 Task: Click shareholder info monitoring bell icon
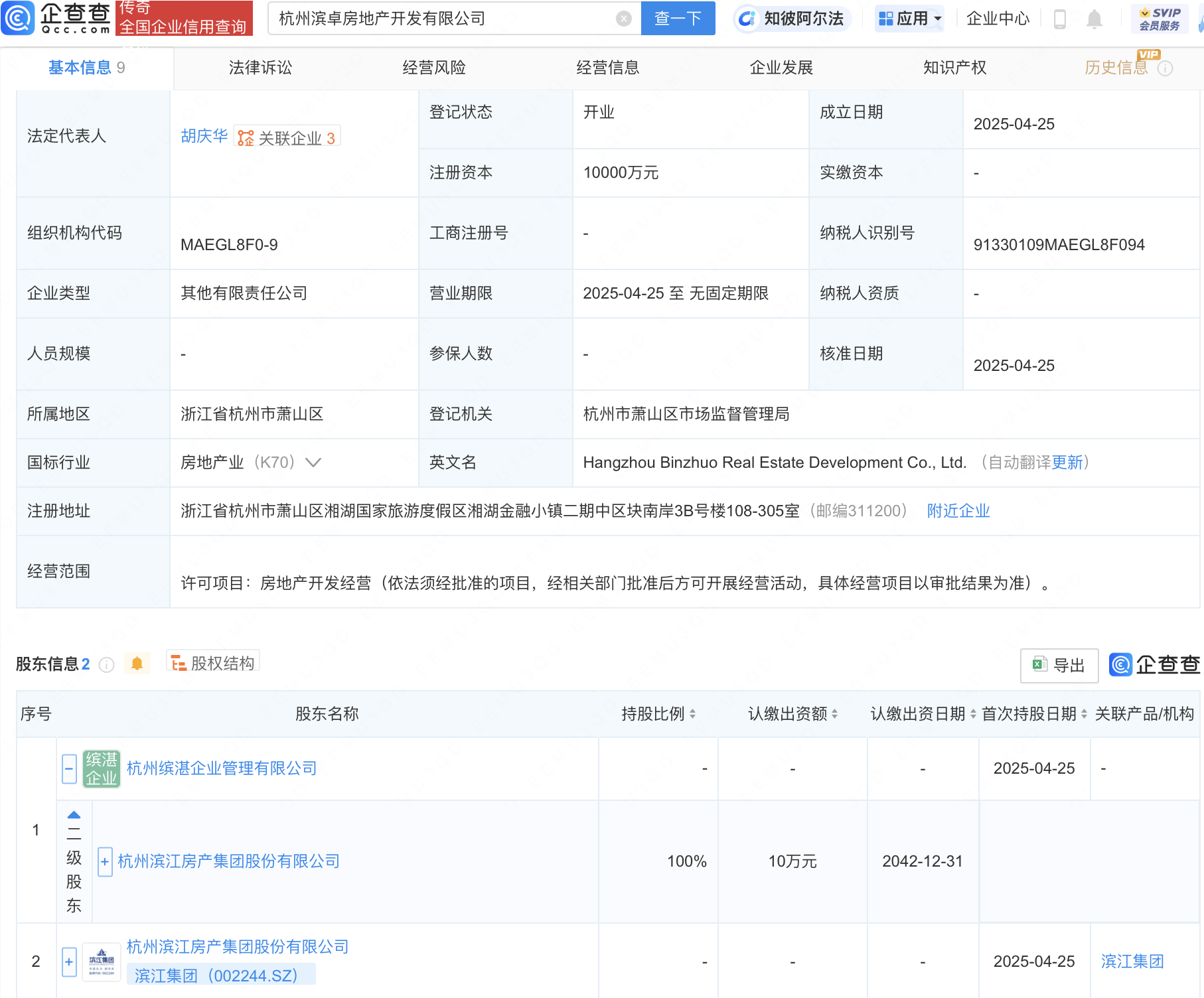(x=137, y=664)
